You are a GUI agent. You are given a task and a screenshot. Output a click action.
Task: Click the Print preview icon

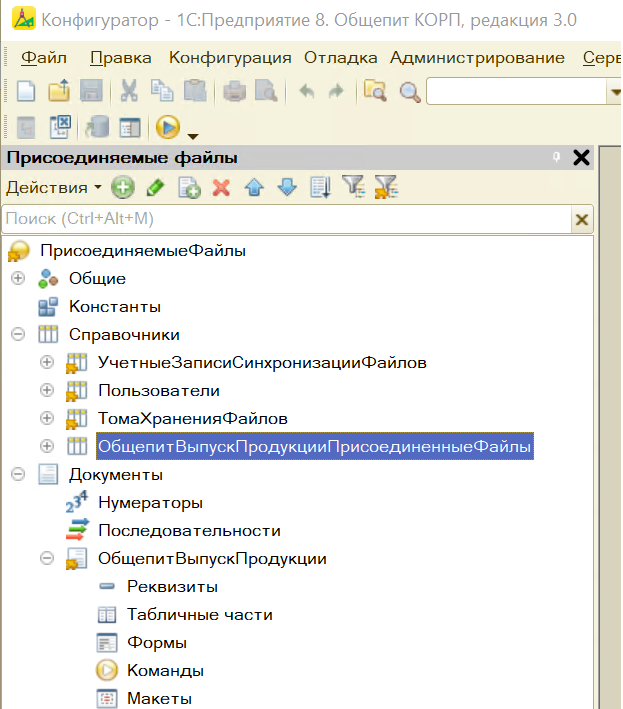pos(266,91)
